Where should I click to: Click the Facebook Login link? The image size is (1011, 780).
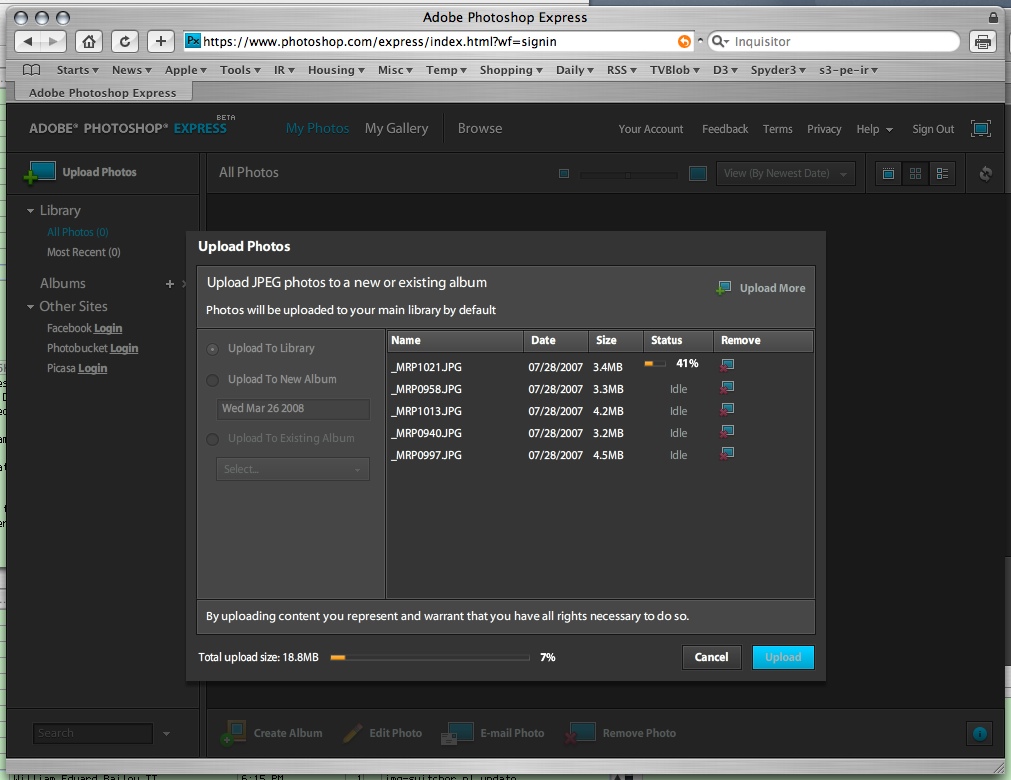(x=108, y=328)
